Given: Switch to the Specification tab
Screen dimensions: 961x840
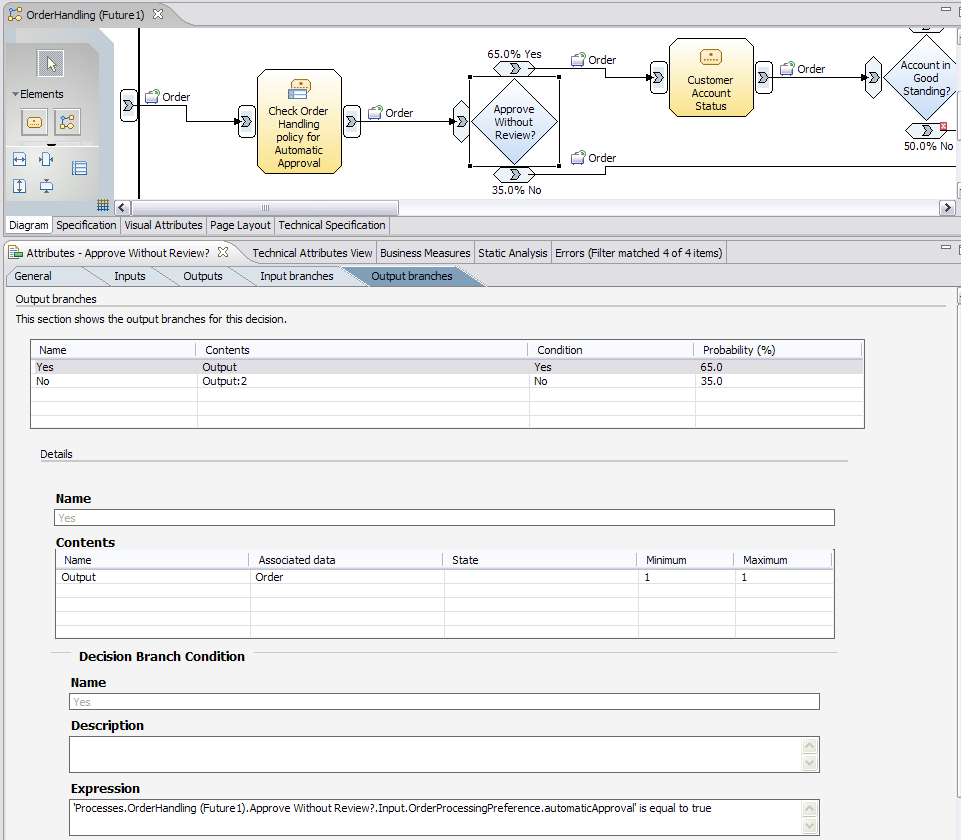Looking at the screenshot, I should point(86,225).
